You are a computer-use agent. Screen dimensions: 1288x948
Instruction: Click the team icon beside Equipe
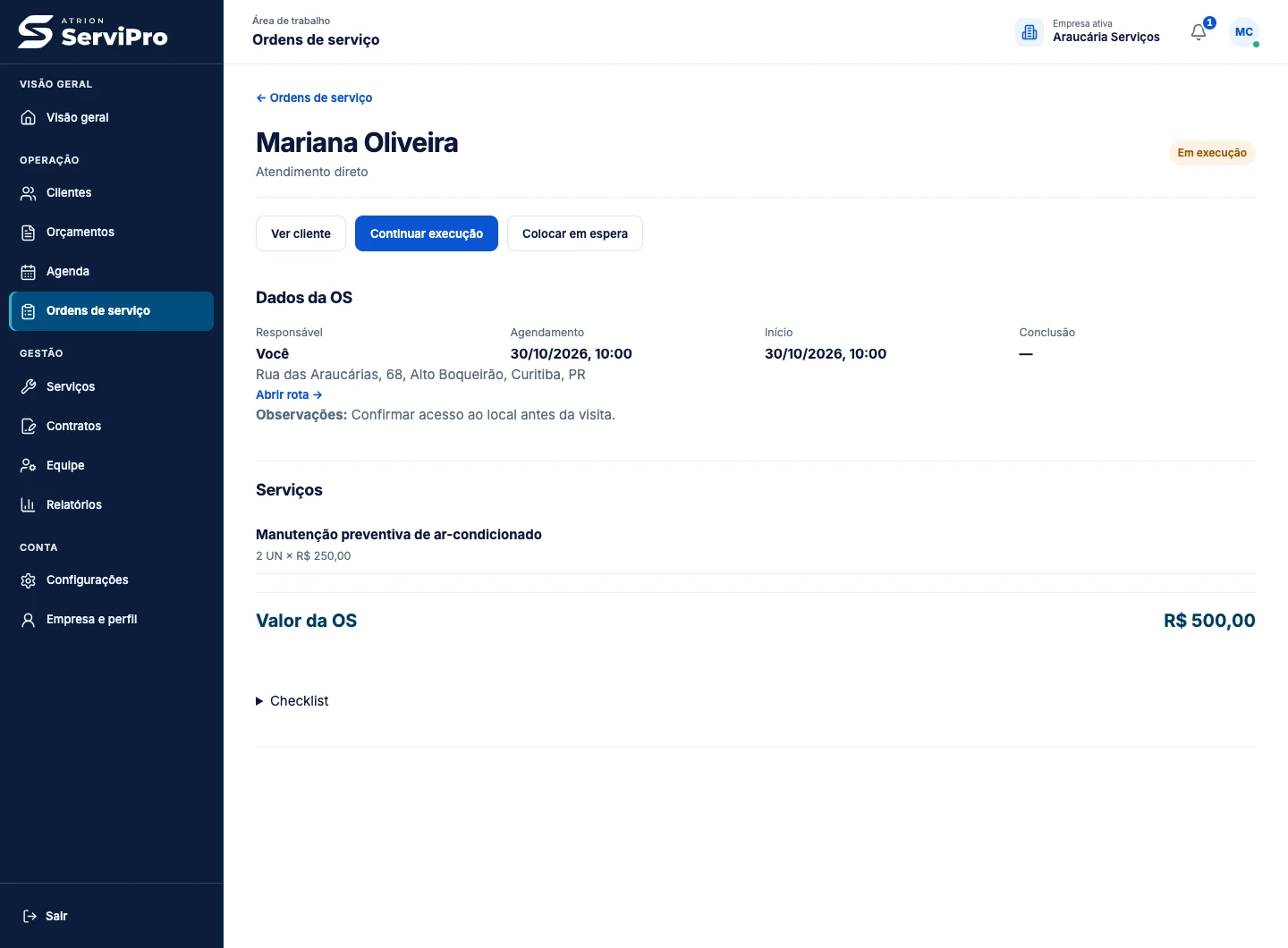[x=29, y=465]
